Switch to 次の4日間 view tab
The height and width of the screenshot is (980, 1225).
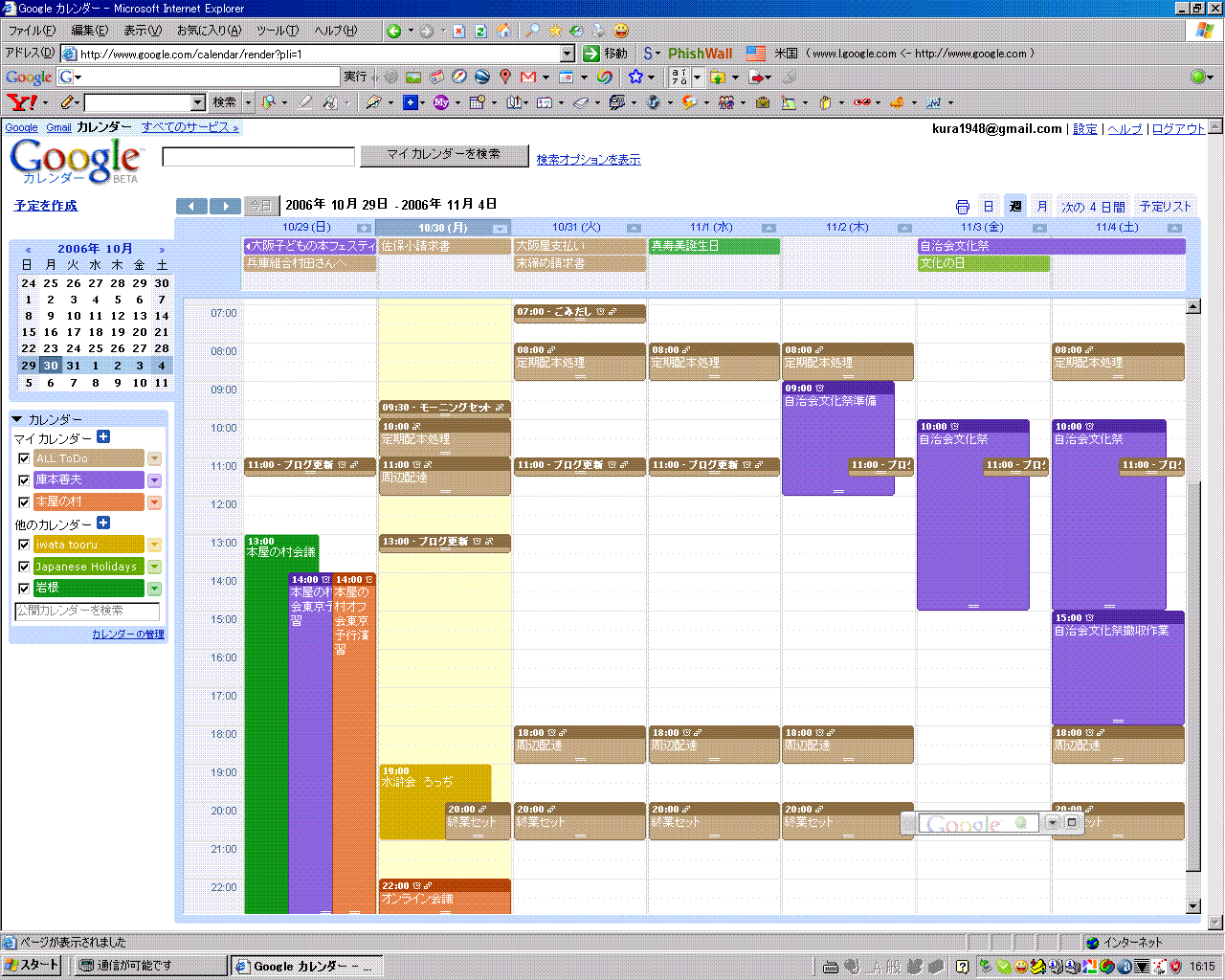pos(1093,206)
